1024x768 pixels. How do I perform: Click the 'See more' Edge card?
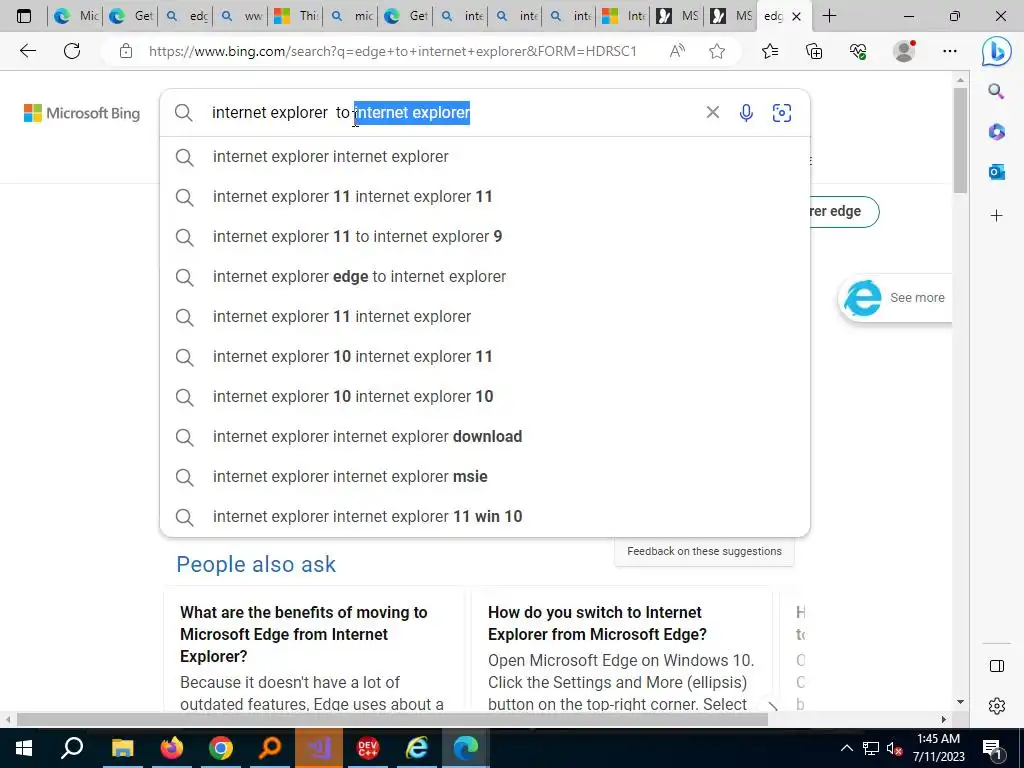[x=895, y=298]
